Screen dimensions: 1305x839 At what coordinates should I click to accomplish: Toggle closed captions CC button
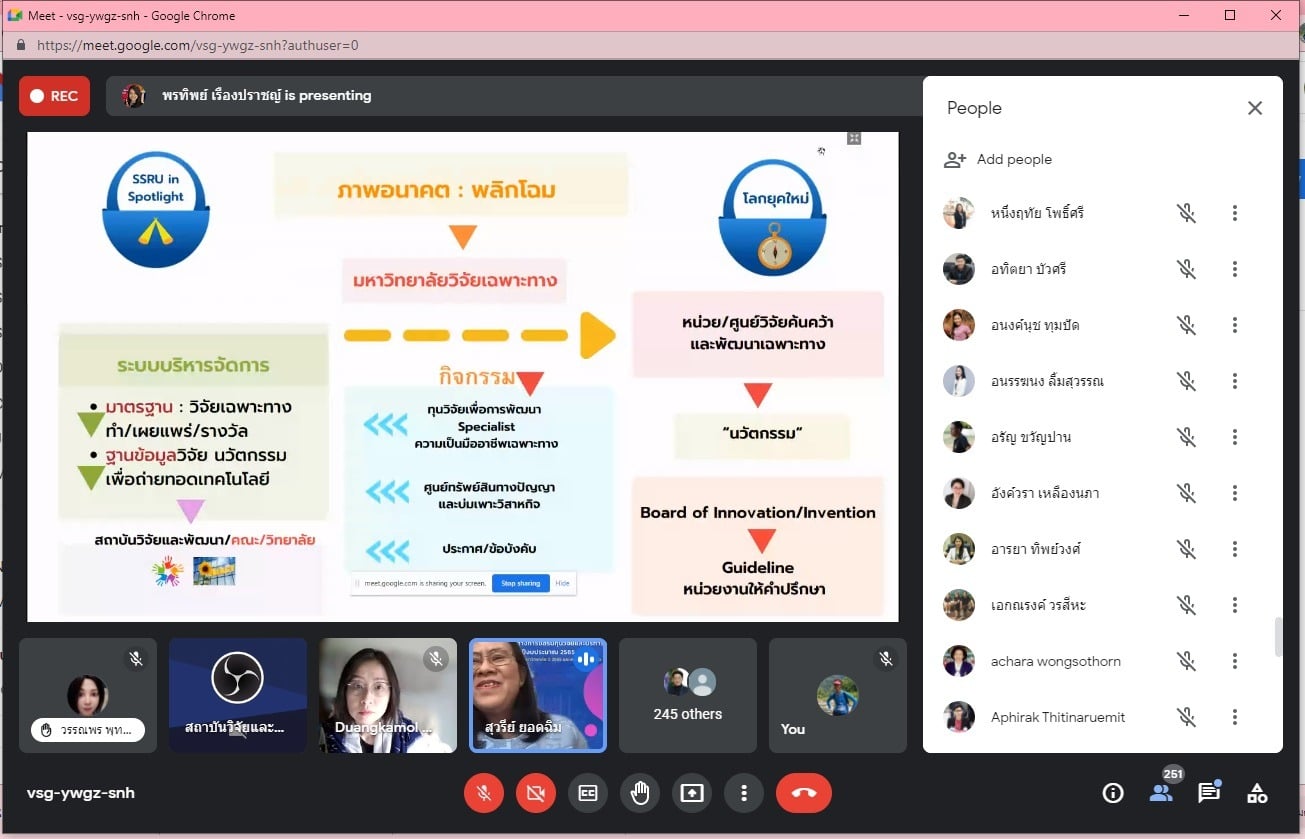[x=588, y=793]
